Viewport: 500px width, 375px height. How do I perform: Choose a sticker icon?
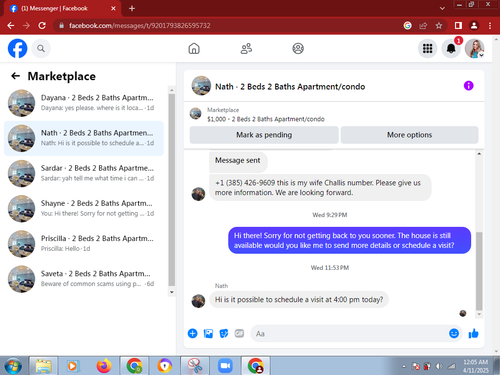[224, 333]
